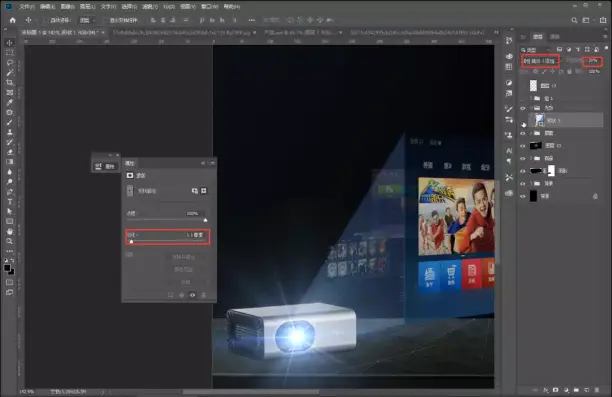Screen dimensions: 612x397
Task: Adjust the density slider handle in Properties
Action: [205, 220]
